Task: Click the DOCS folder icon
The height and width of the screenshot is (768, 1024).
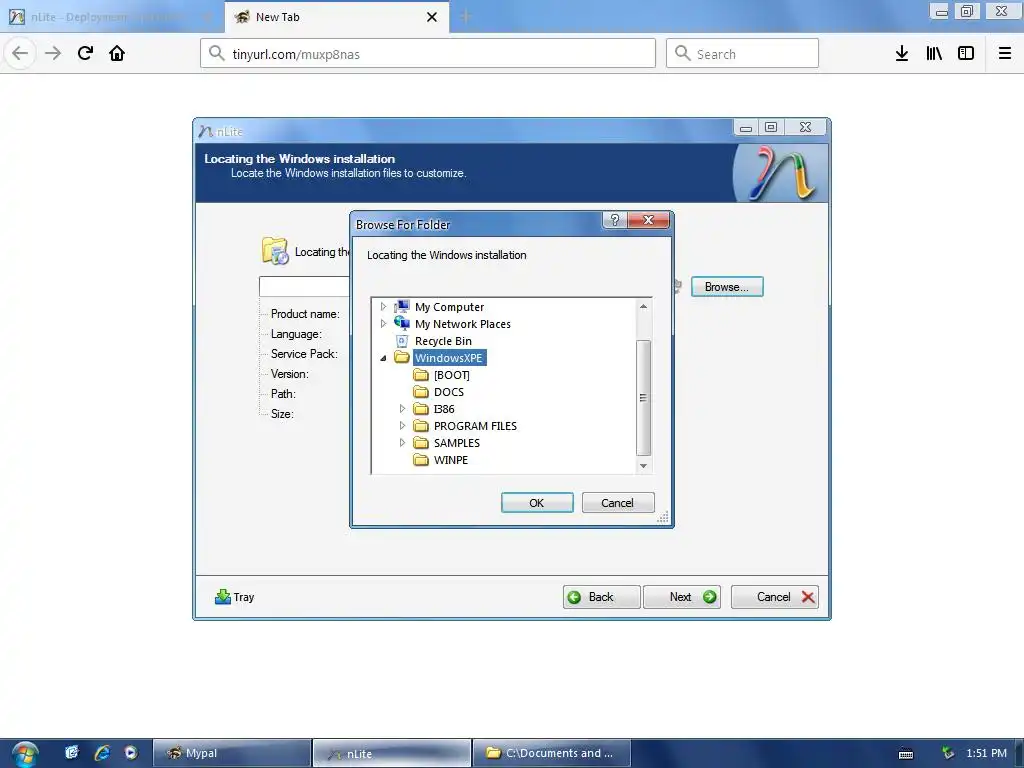Action: click(x=421, y=392)
